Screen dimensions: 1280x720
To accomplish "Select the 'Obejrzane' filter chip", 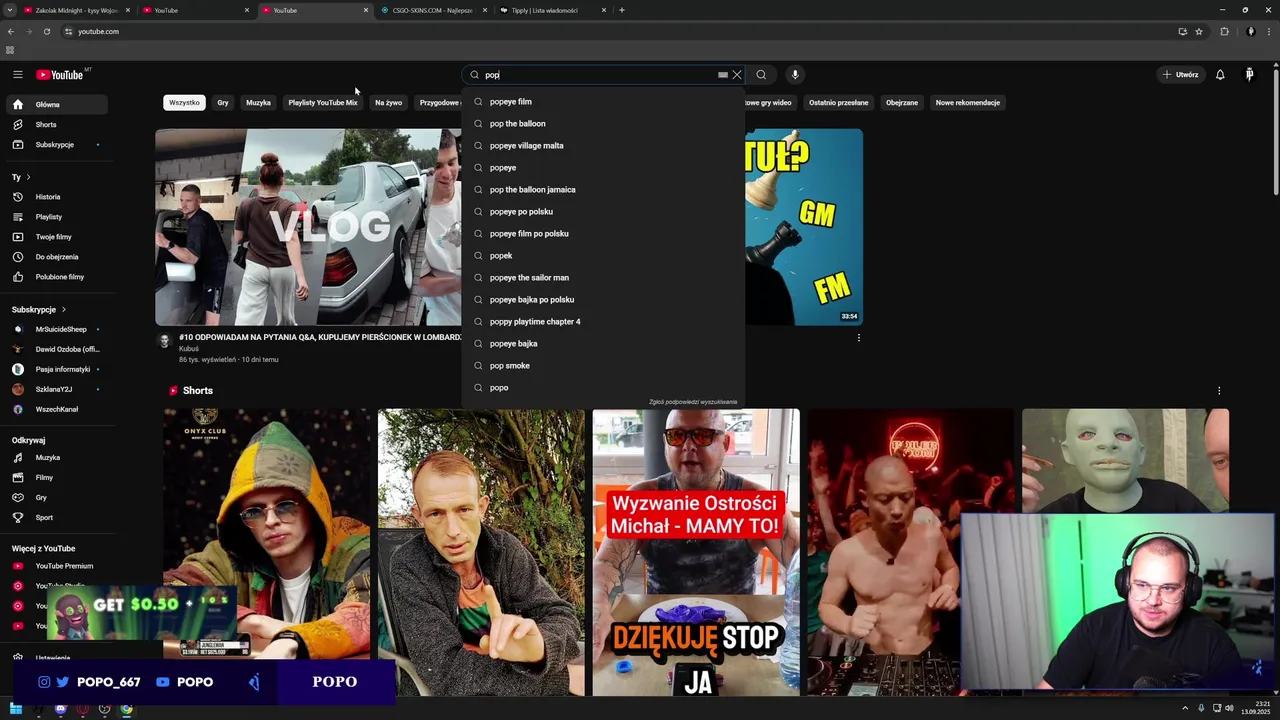I will (902, 103).
